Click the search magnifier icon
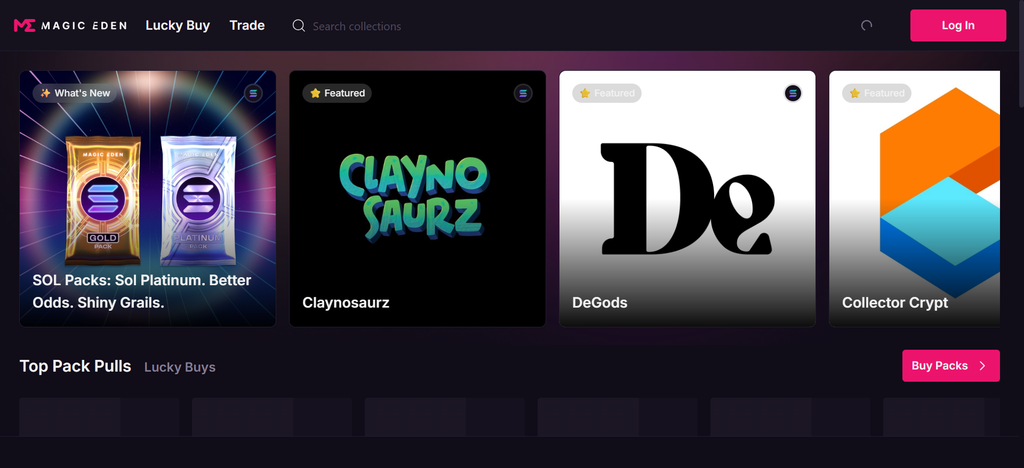Viewport: 1024px width, 468px height. [x=298, y=26]
